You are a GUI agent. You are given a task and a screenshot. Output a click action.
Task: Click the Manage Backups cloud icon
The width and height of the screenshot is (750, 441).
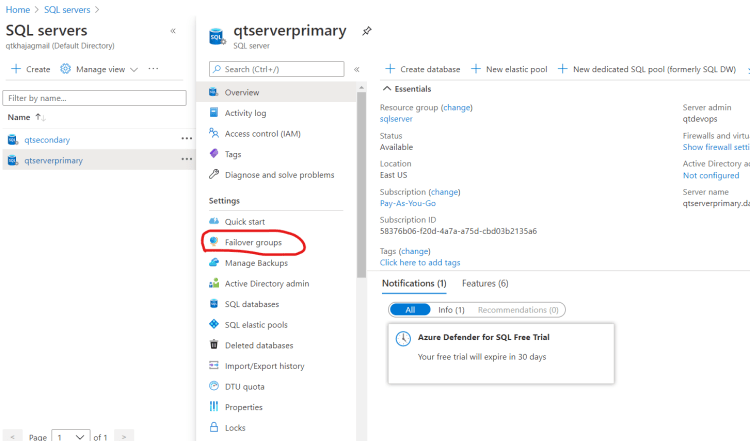(214, 263)
